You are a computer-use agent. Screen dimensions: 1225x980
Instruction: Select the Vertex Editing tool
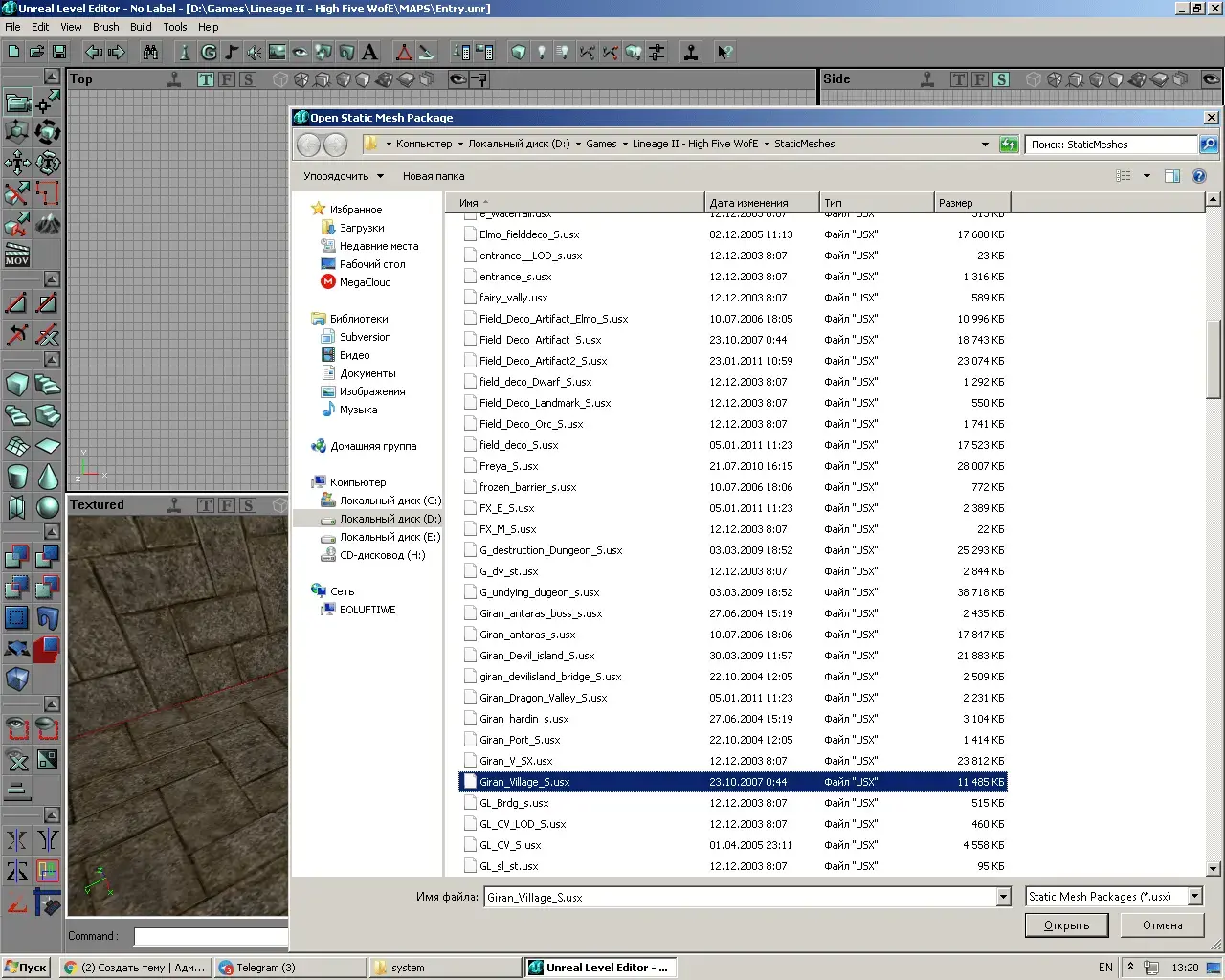click(x=48, y=101)
